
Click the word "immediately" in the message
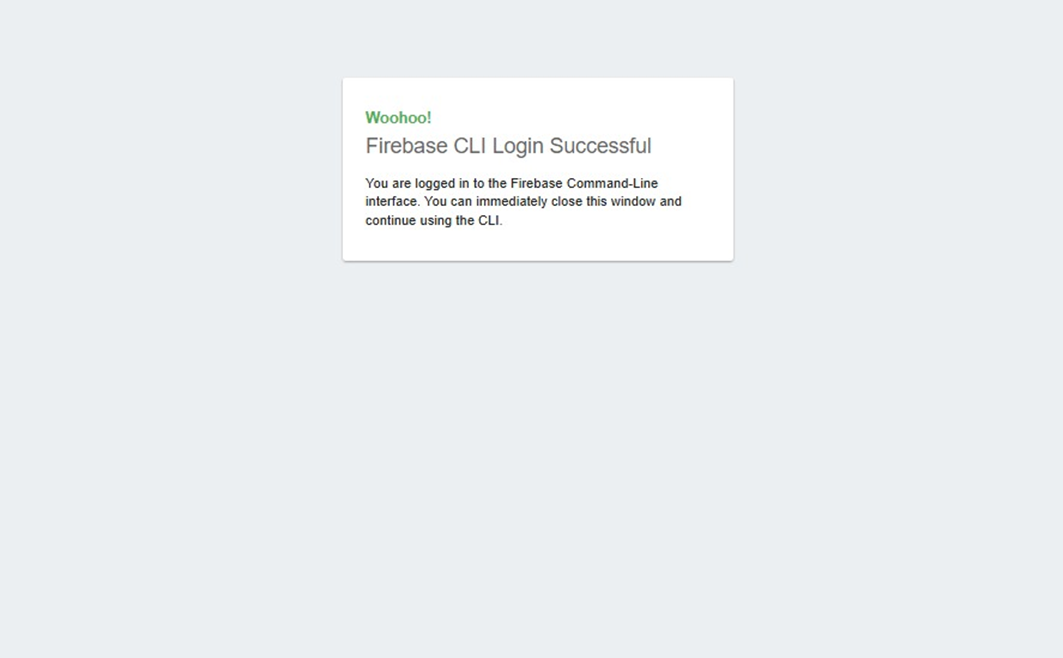pos(511,202)
